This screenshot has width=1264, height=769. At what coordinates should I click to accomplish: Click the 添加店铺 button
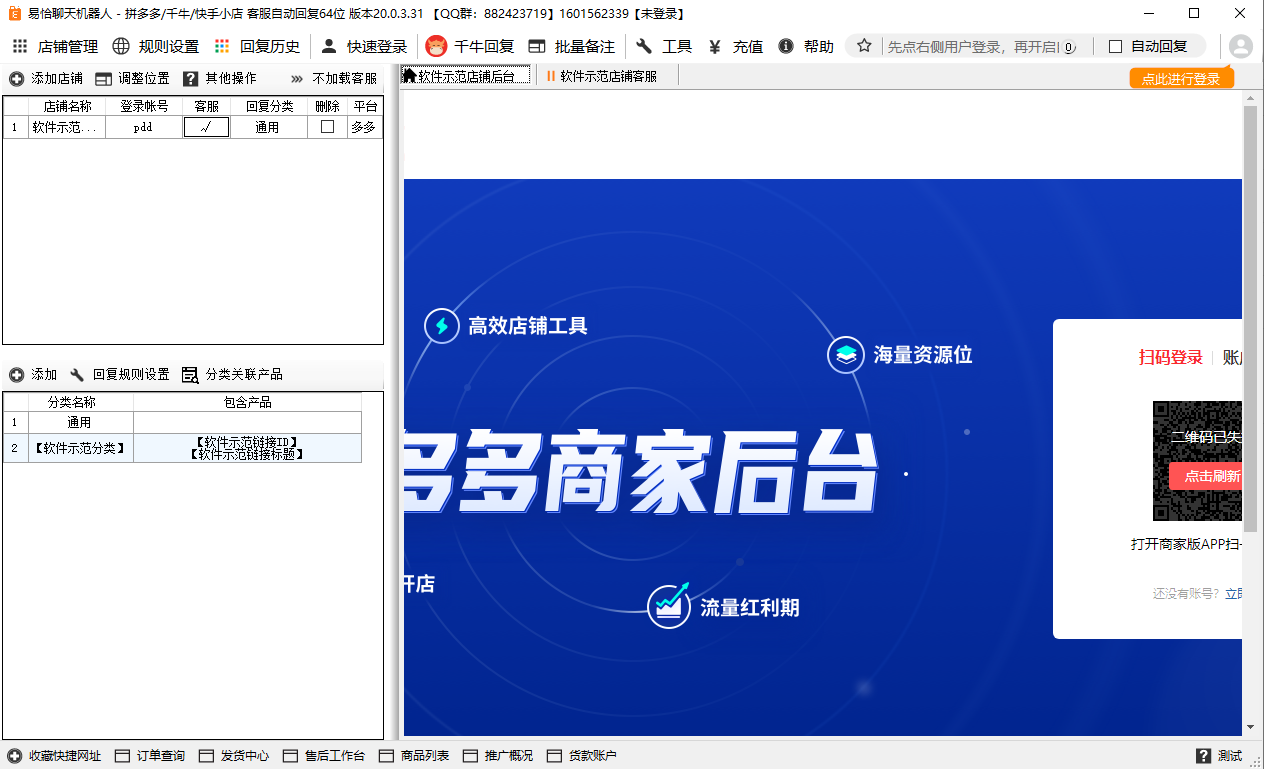pyautogui.click(x=46, y=78)
